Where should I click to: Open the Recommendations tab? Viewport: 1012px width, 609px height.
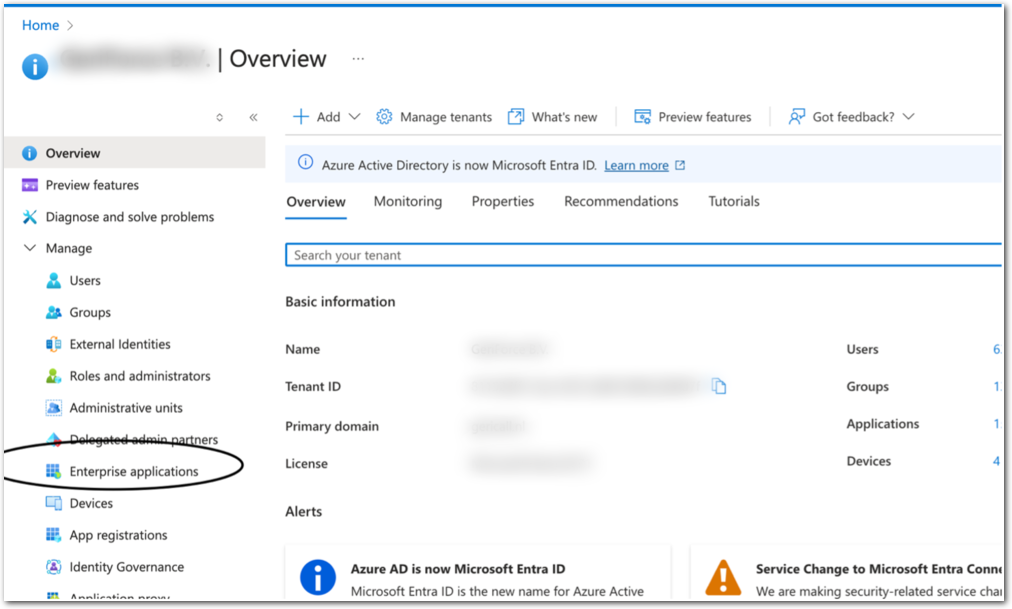pos(620,202)
